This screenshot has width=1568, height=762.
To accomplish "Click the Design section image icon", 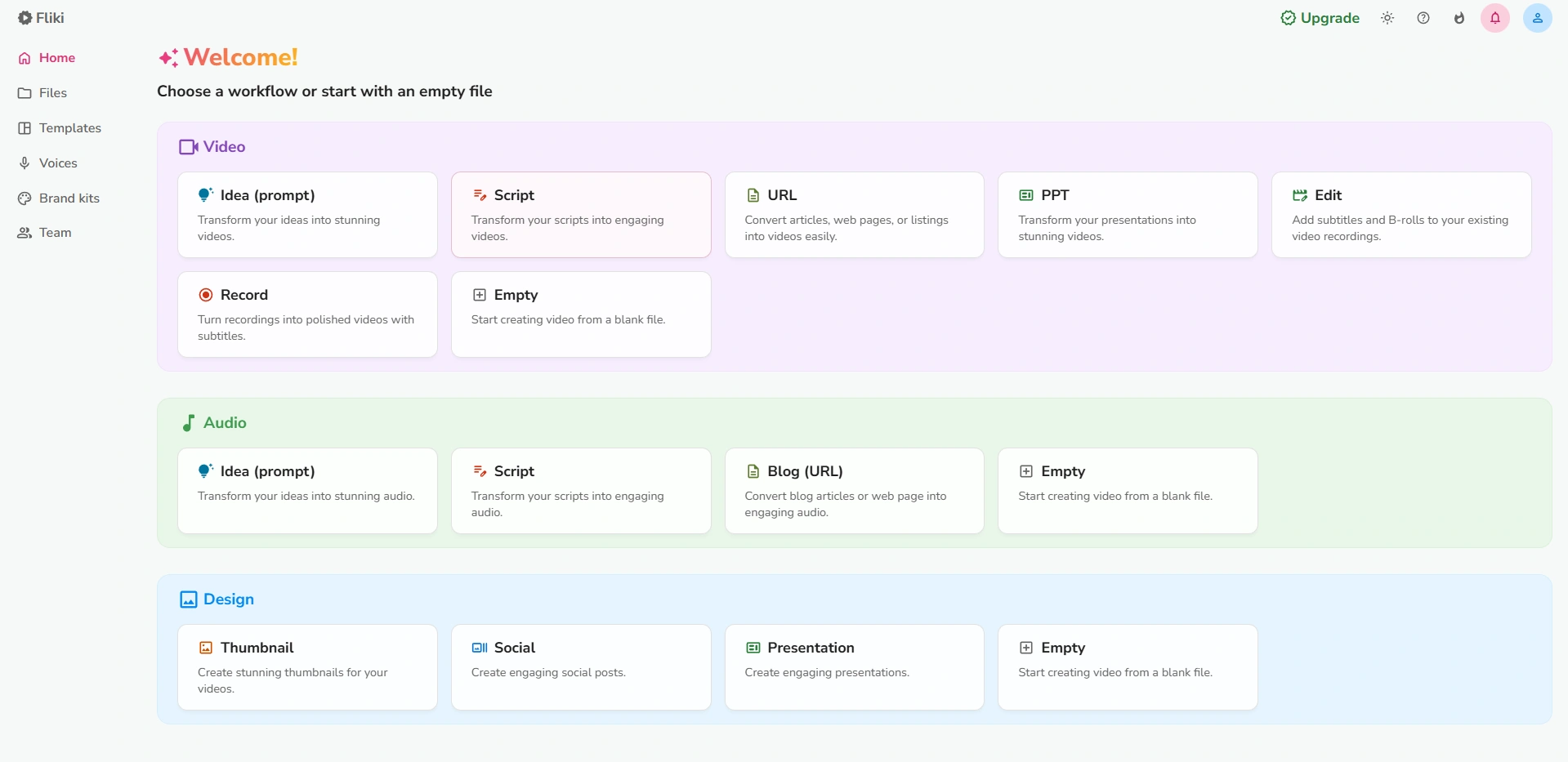I will (x=189, y=599).
